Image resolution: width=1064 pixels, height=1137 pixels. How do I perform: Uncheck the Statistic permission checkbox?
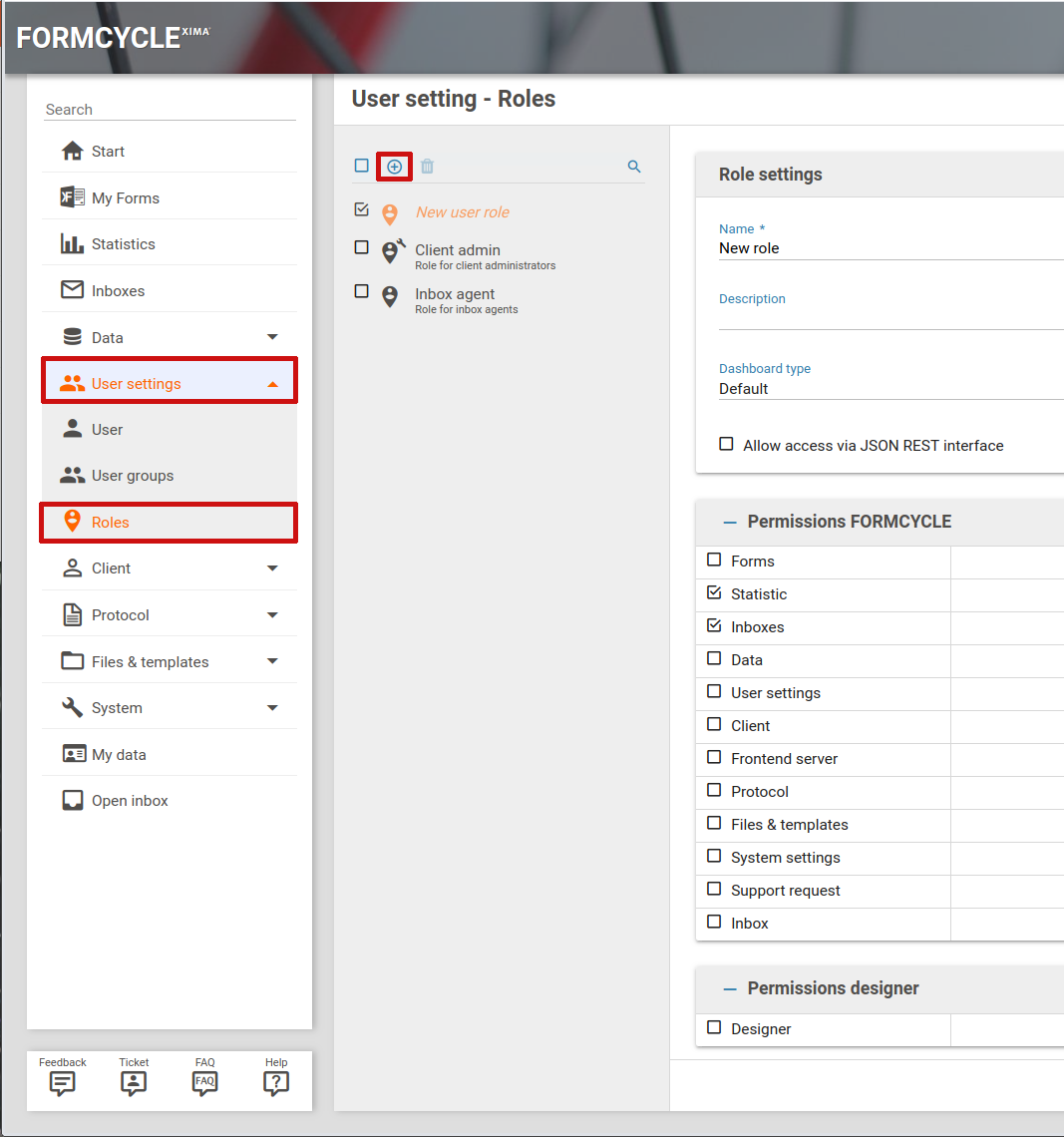point(714,593)
